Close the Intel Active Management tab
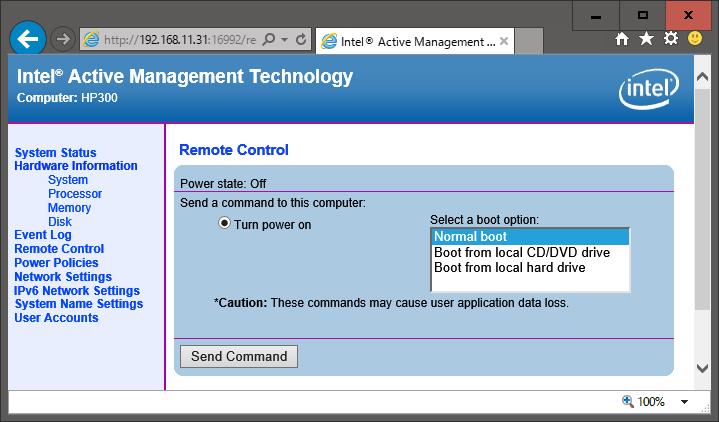The image size is (719, 422). (x=504, y=41)
